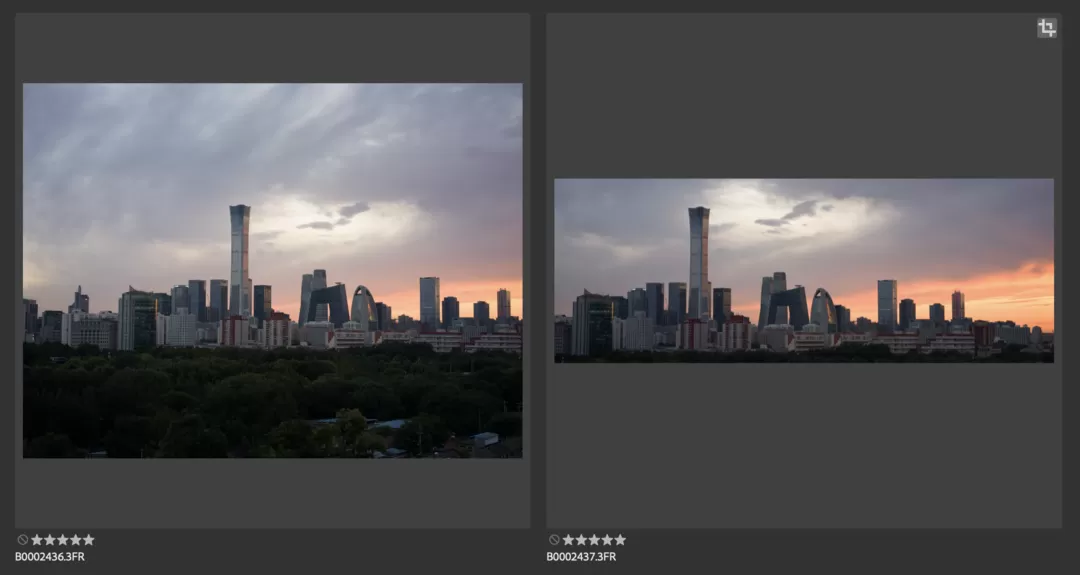
Task: Click the reject flag icon for B0002437.3FR
Action: click(553, 540)
